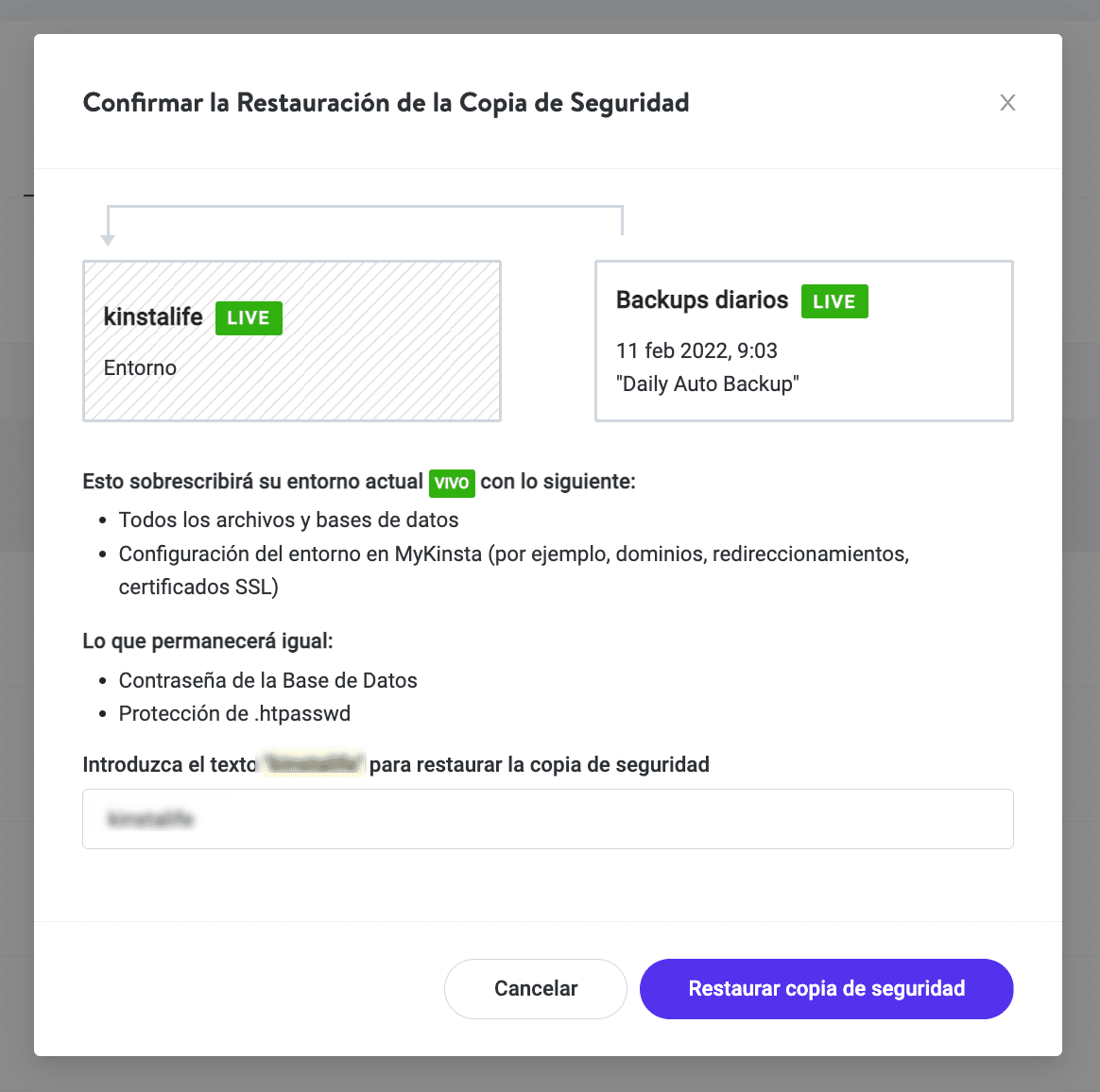Click the "Contraseña de la Base de Datos" item

(x=267, y=681)
